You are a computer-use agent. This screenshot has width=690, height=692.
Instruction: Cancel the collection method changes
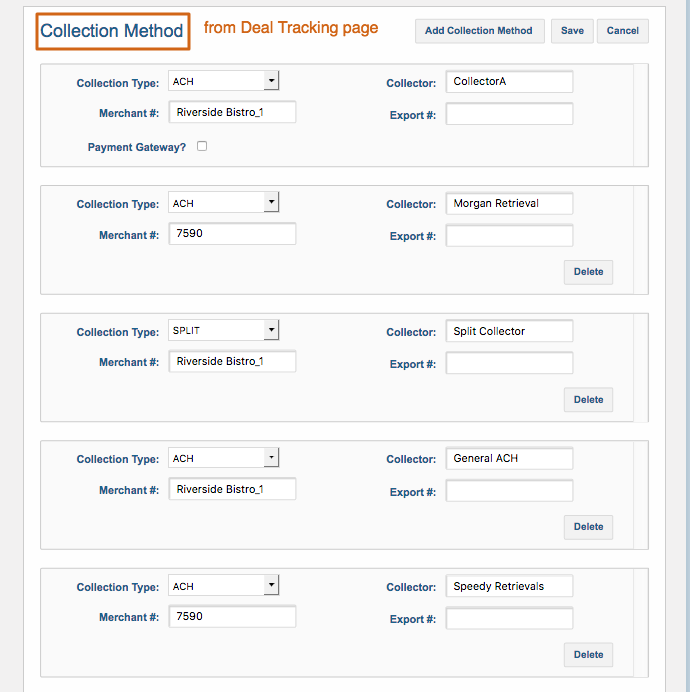(622, 31)
